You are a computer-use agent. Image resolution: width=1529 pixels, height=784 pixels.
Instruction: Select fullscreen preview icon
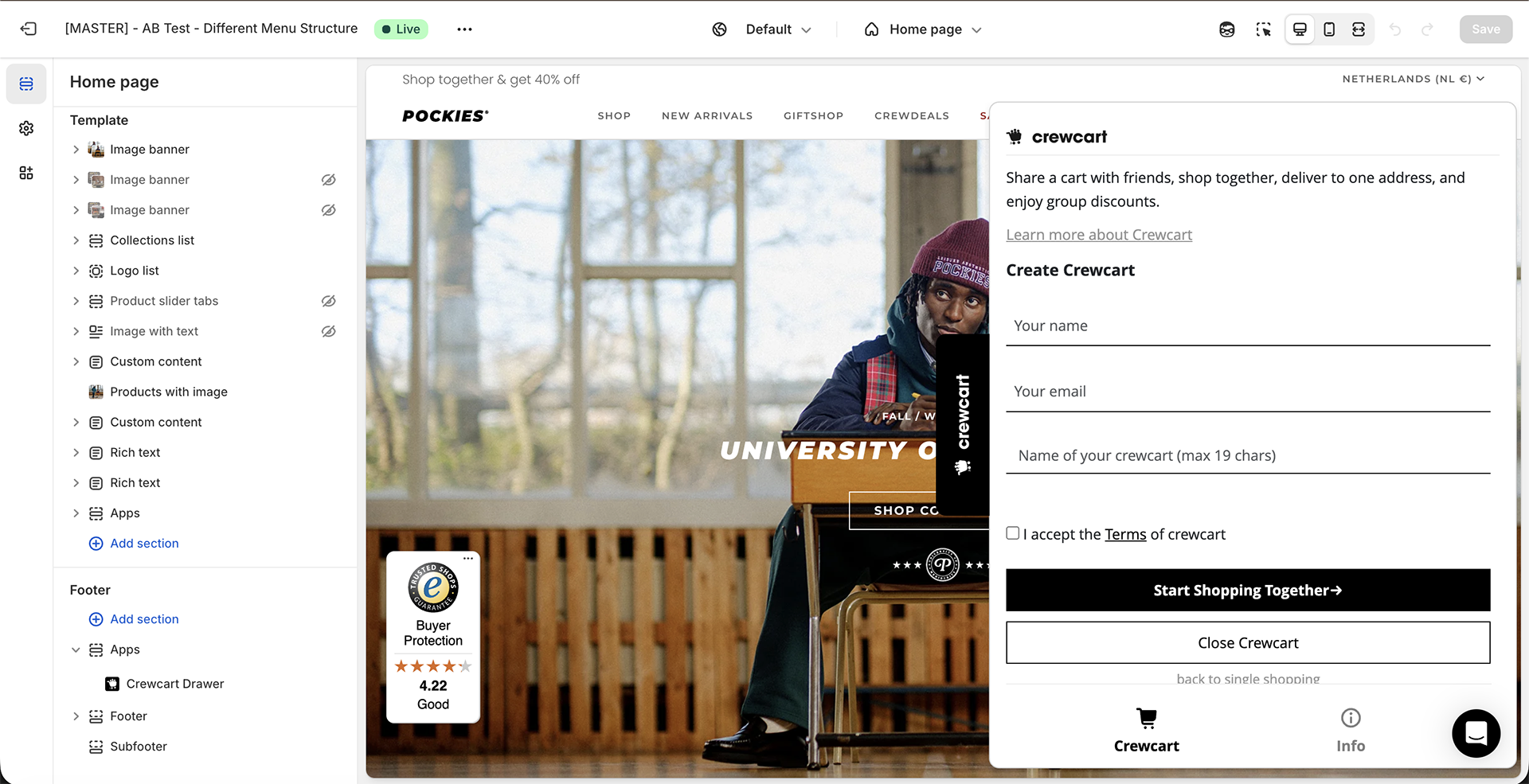[1359, 29]
